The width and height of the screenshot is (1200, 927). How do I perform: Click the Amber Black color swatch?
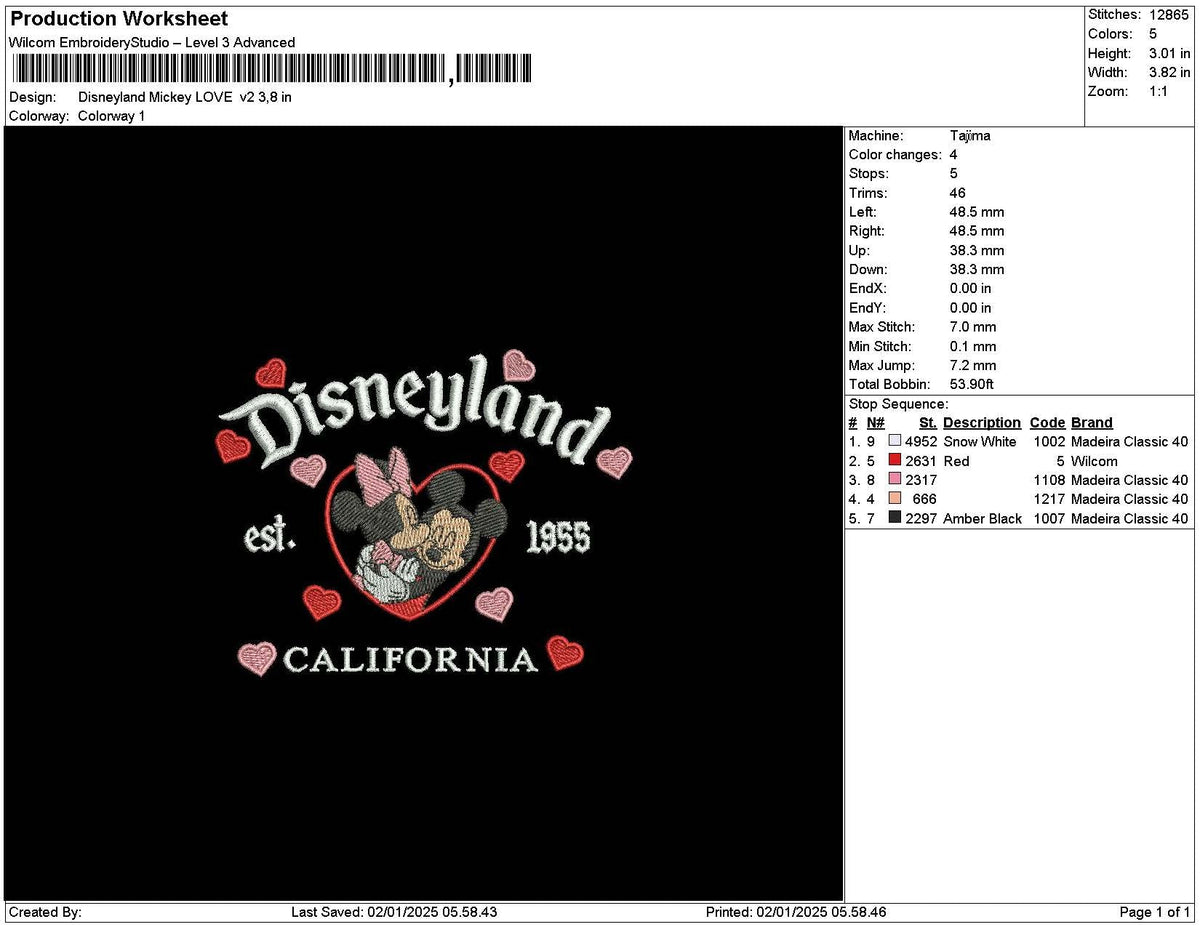(895, 517)
